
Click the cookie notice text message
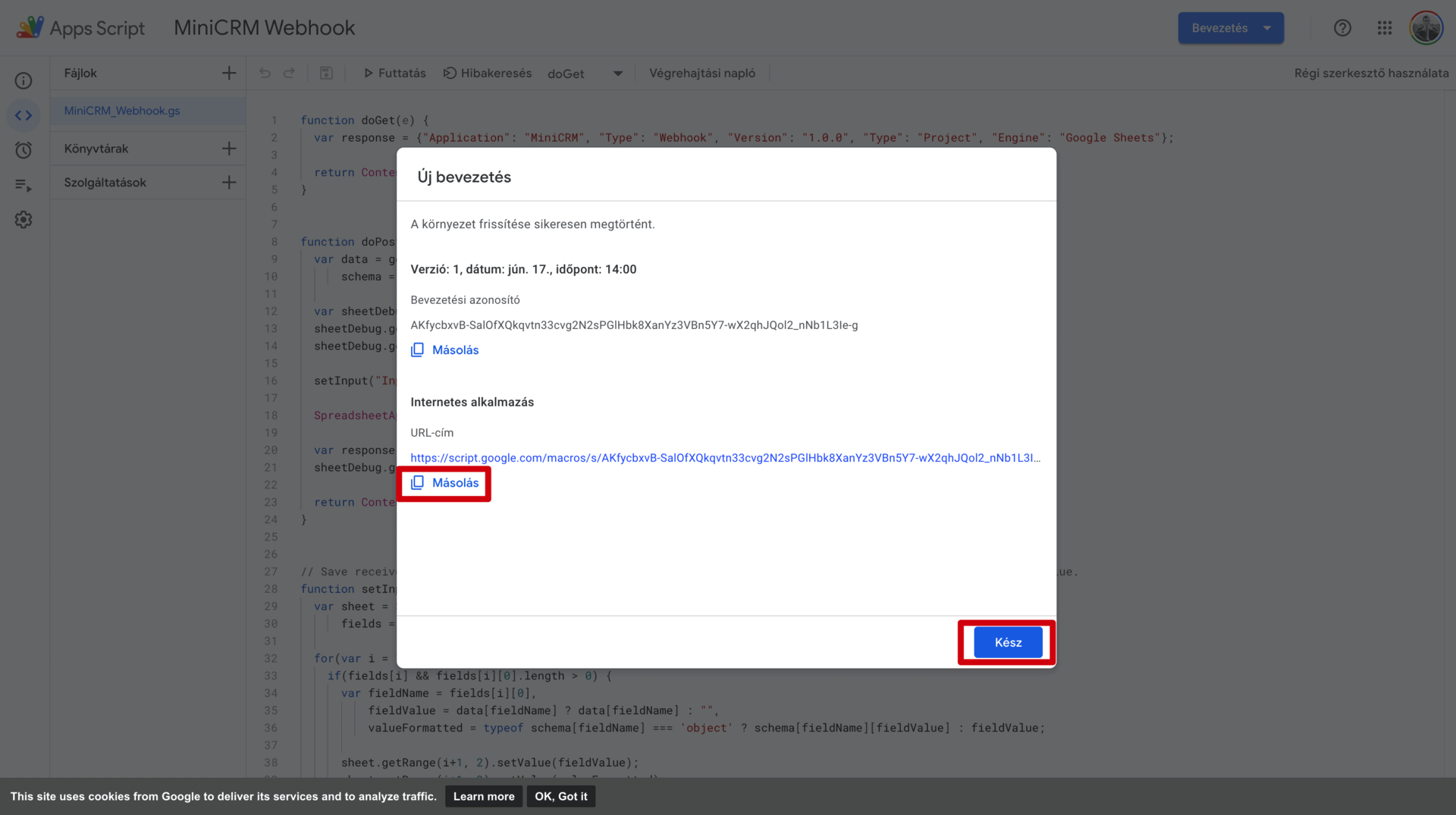pos(224,796)
